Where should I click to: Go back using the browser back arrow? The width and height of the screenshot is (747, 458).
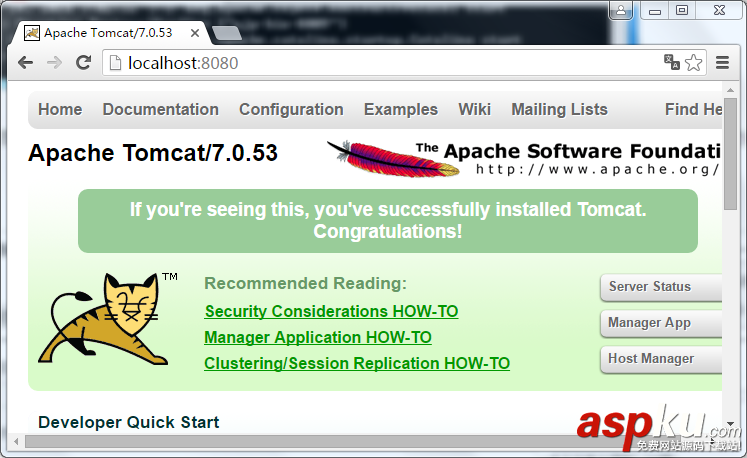(25, 62)
